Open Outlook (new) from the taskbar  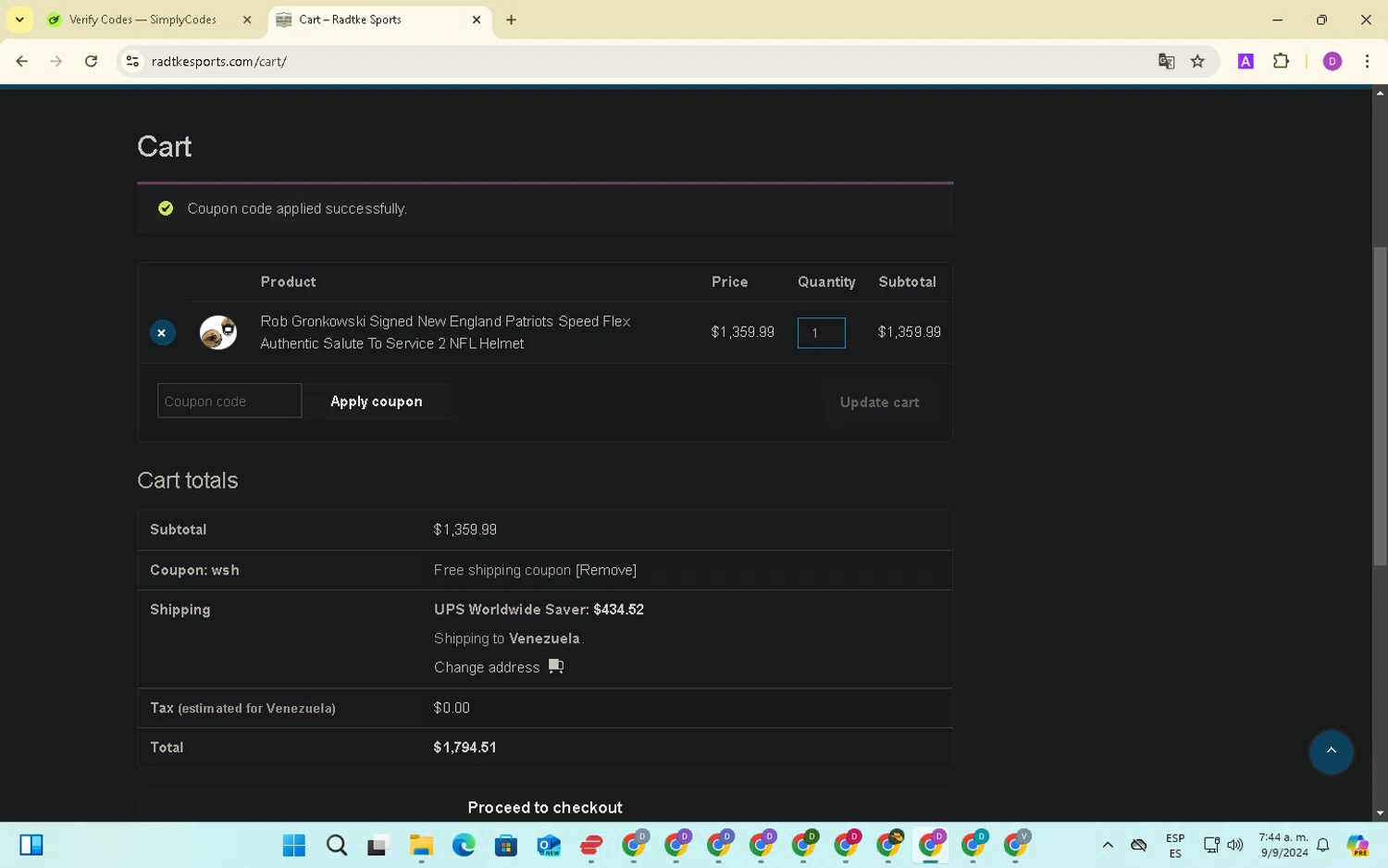coord(549,845)
